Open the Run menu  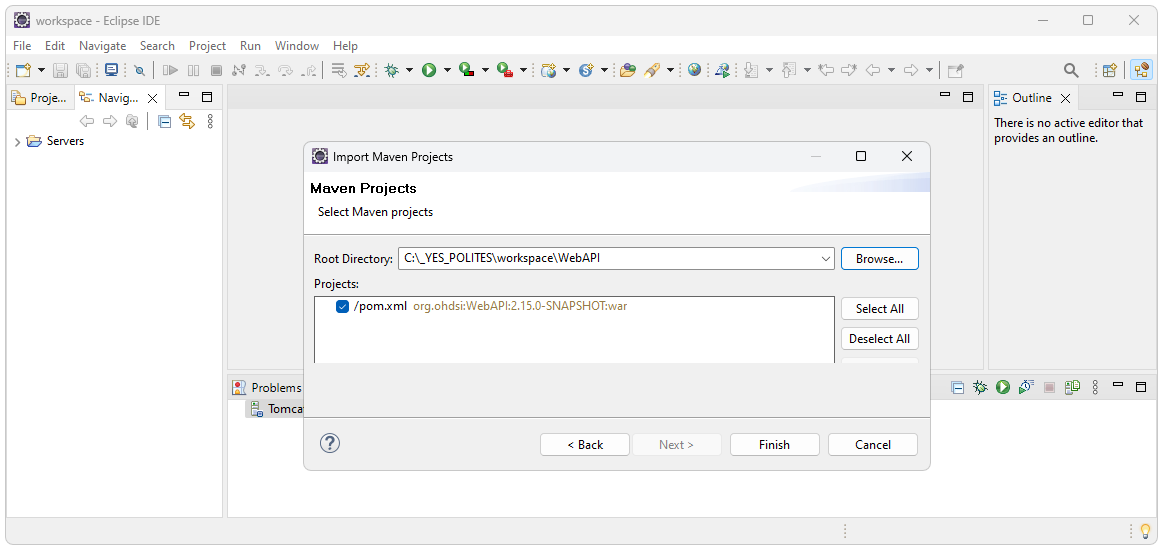[x=250, y=46]
